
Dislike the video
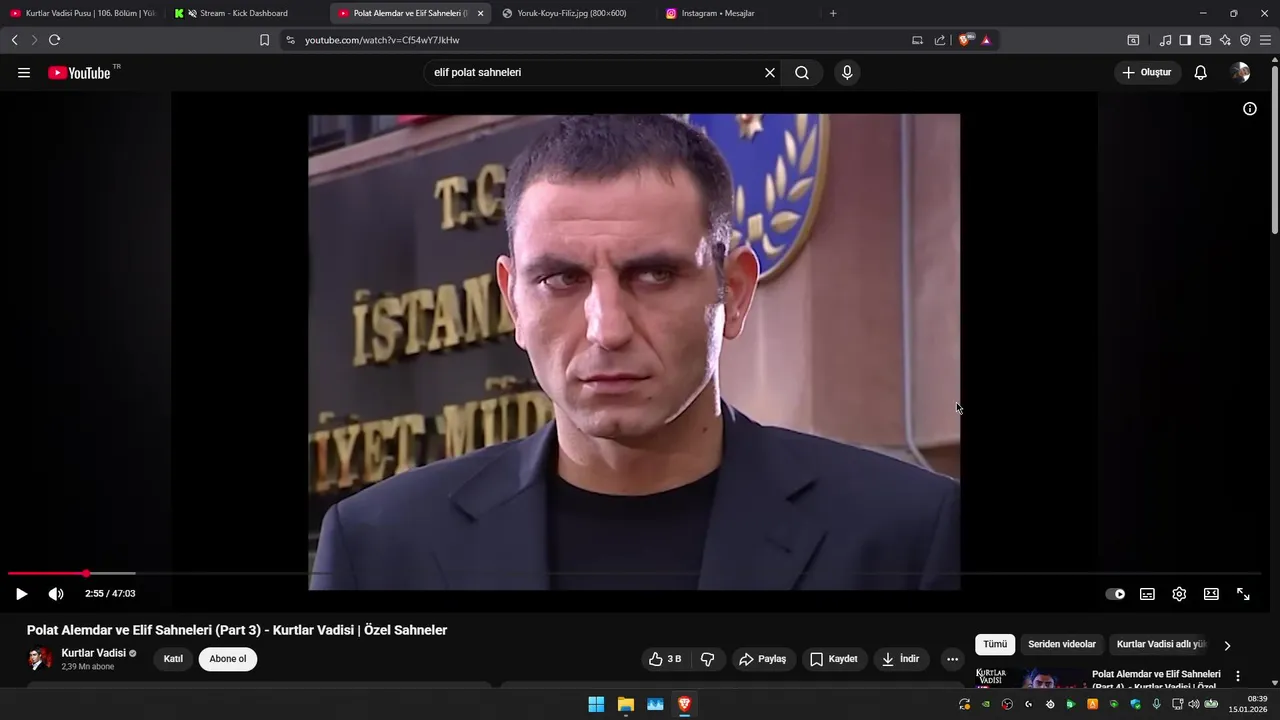708,659
